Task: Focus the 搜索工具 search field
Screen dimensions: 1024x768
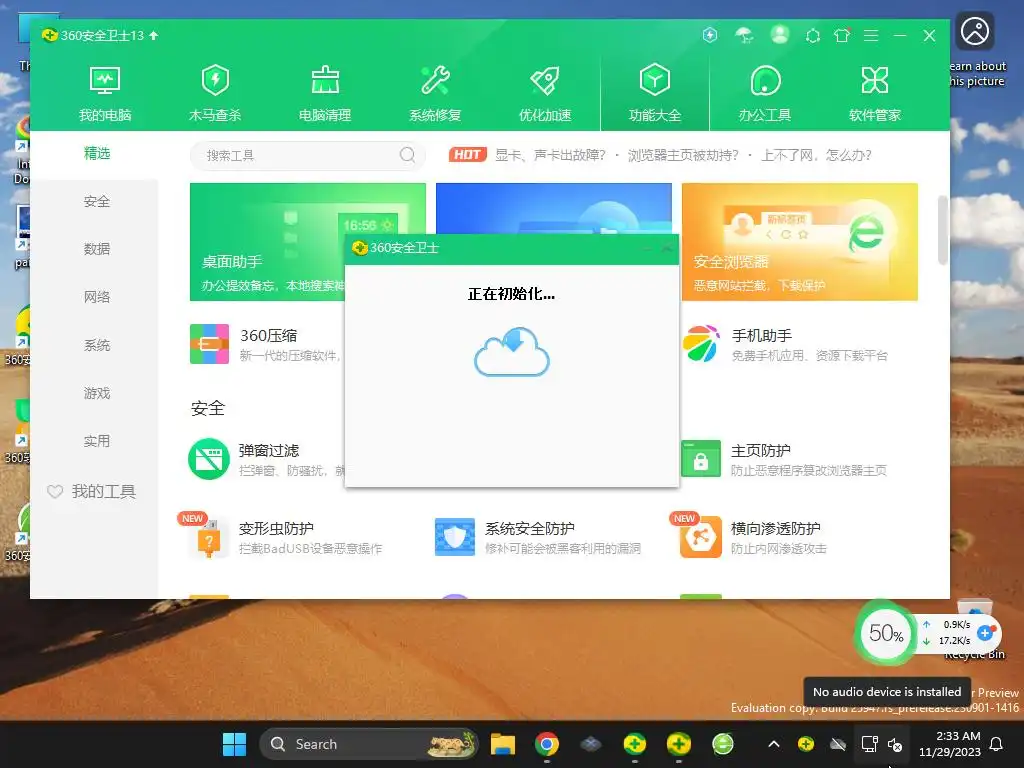Action: (x=308, y=155)
